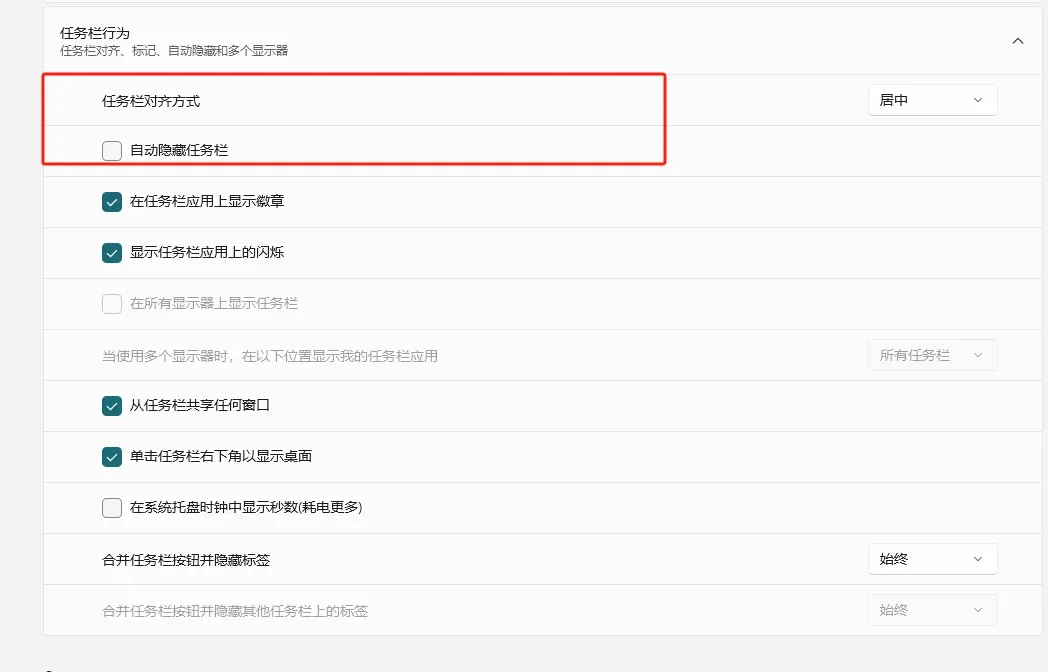Image resolution: width=1048 pixels, height=672 pixels.
Task: Toggle the 在所有显示器上显示任务栏 checkbox
Action: [x=112, y=304]
